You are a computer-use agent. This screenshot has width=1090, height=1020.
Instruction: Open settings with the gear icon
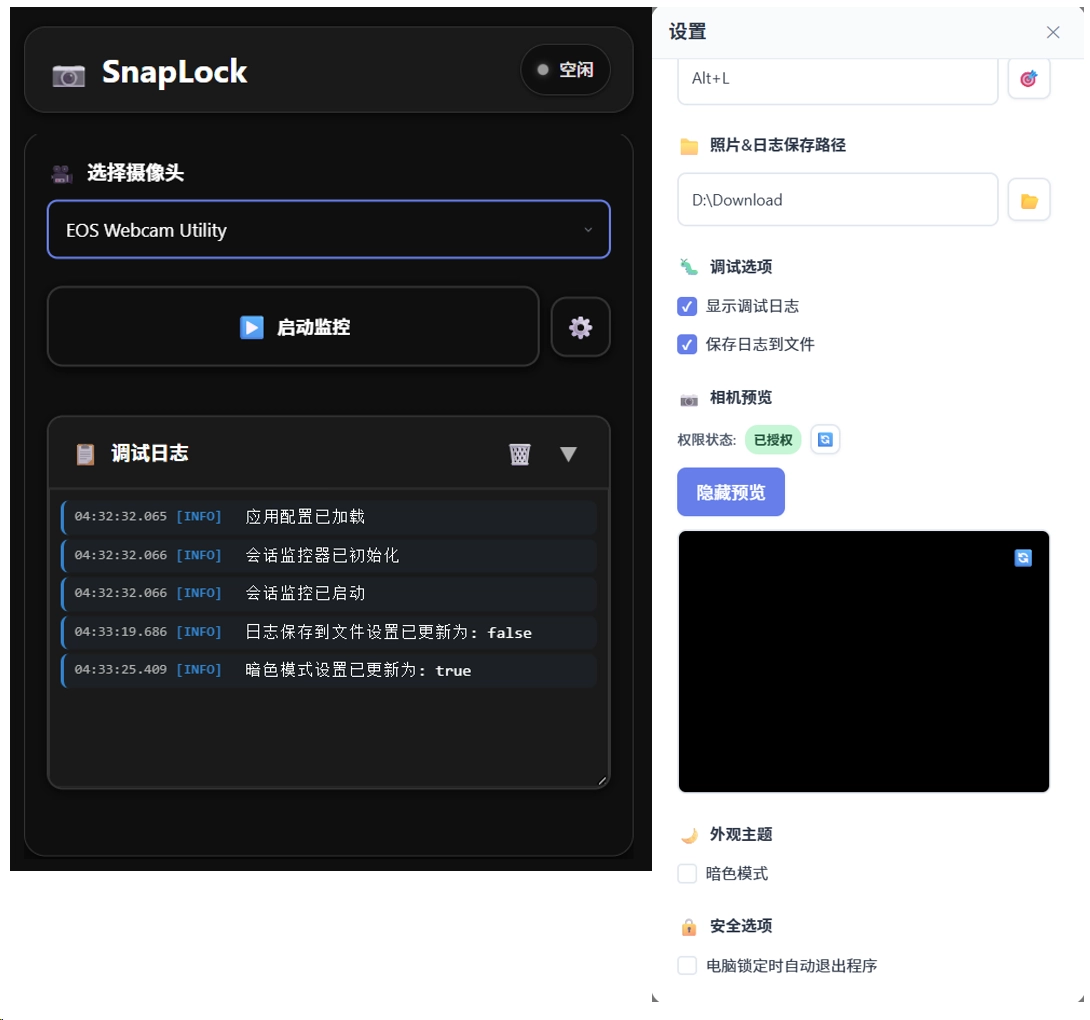pos(580,327)
